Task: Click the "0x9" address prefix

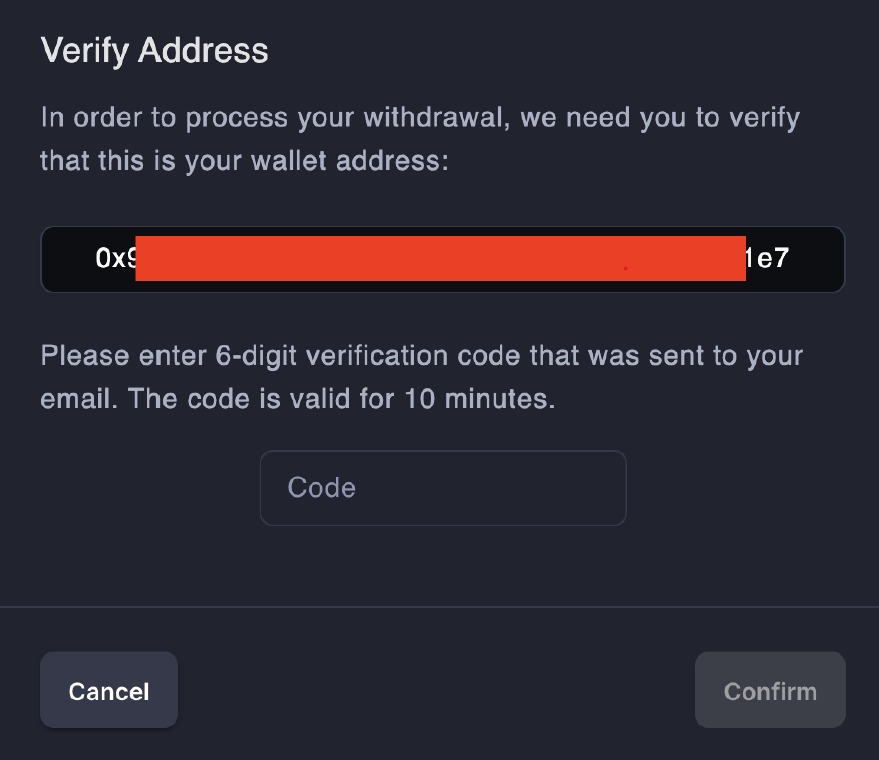Action: (115, 259)
